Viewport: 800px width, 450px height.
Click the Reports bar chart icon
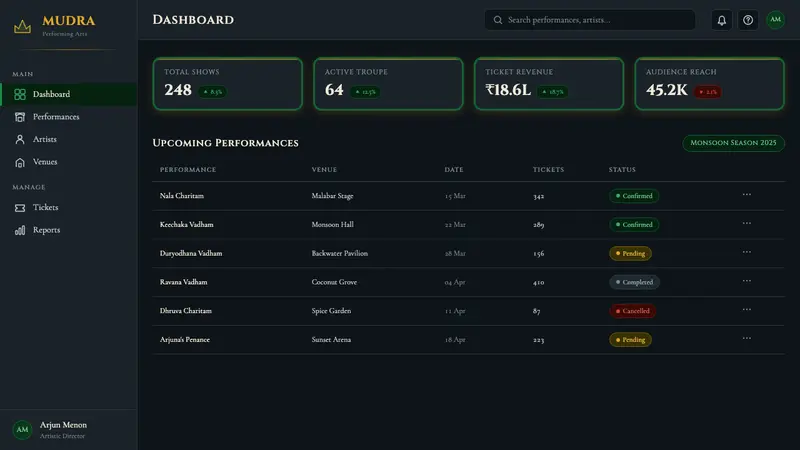coord(20,230)
